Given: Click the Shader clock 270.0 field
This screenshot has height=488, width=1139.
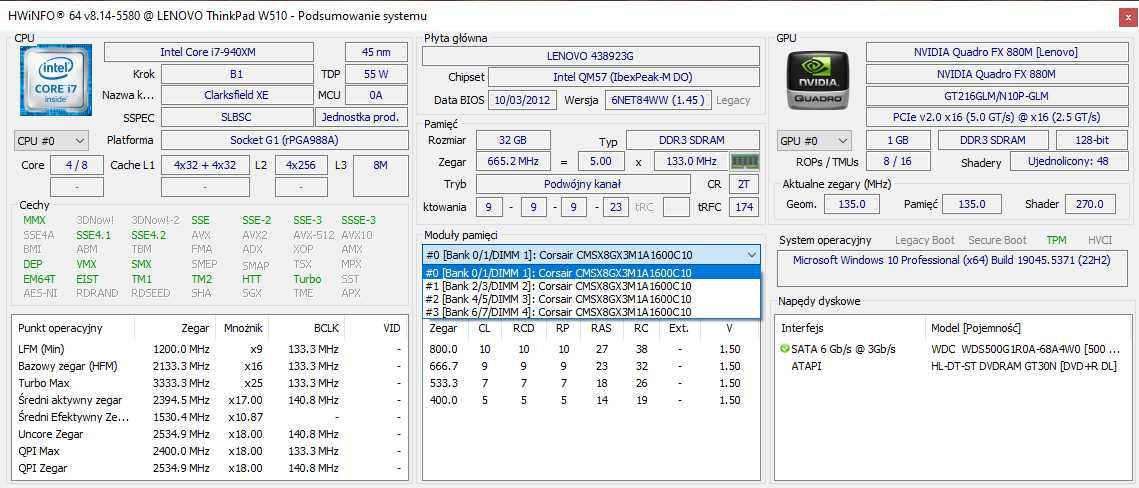Looking at the screenshot, I should [1090, 204].
